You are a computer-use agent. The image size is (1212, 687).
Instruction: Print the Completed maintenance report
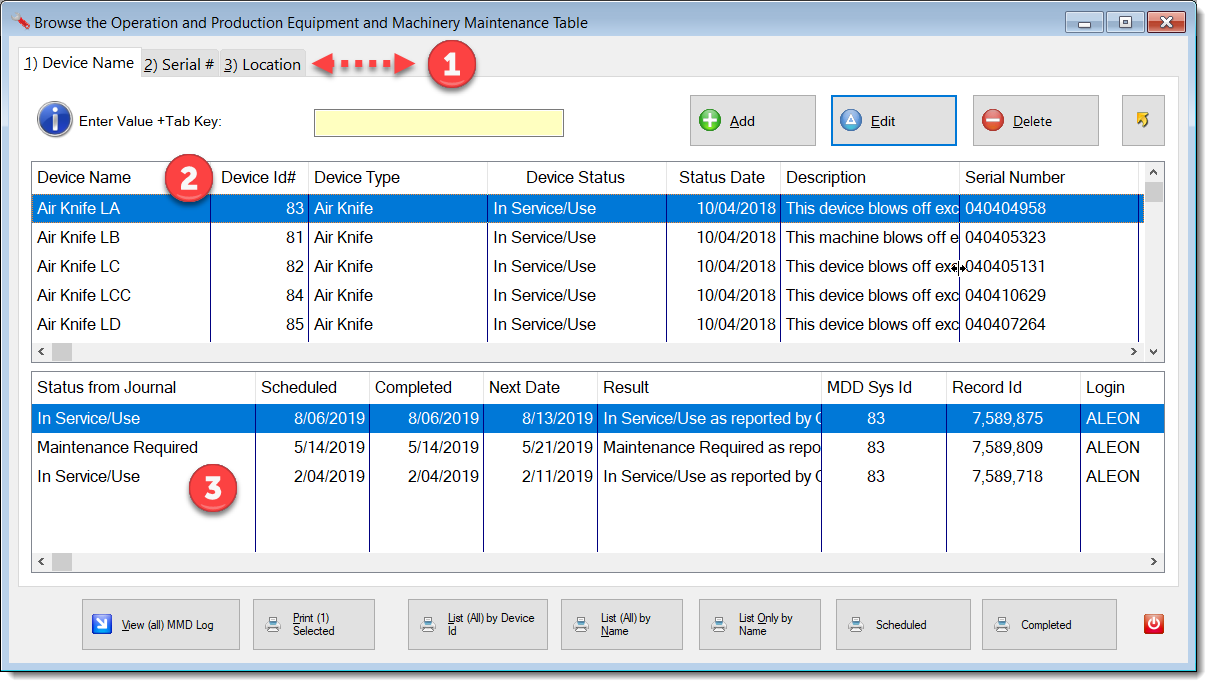[x=1048, y=625]
